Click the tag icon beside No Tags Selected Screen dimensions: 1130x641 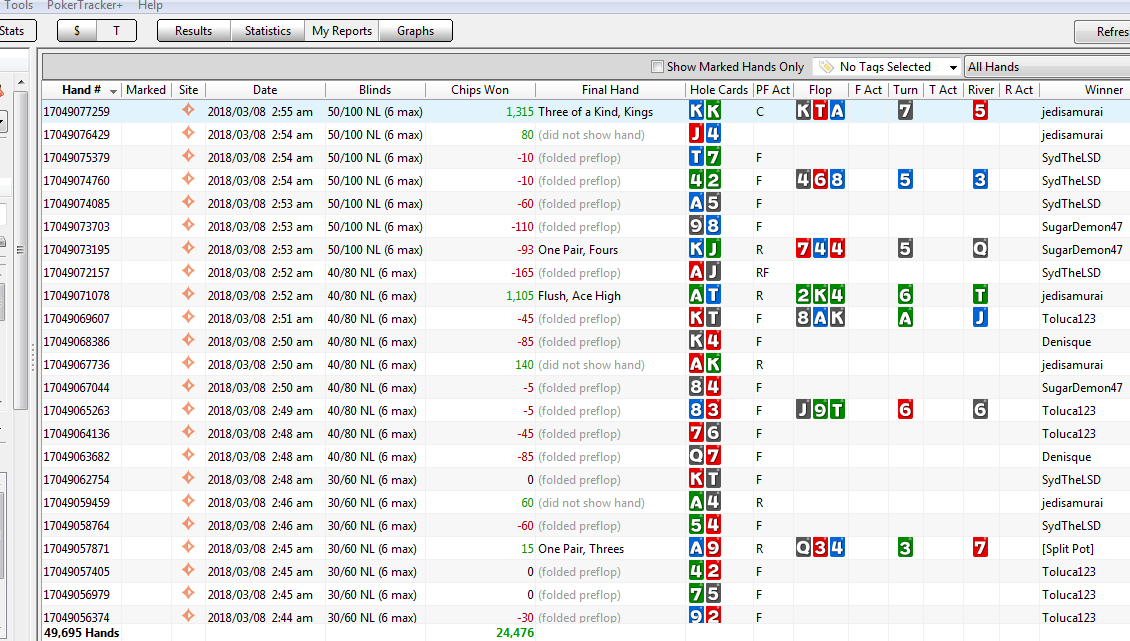coord(826,66)
